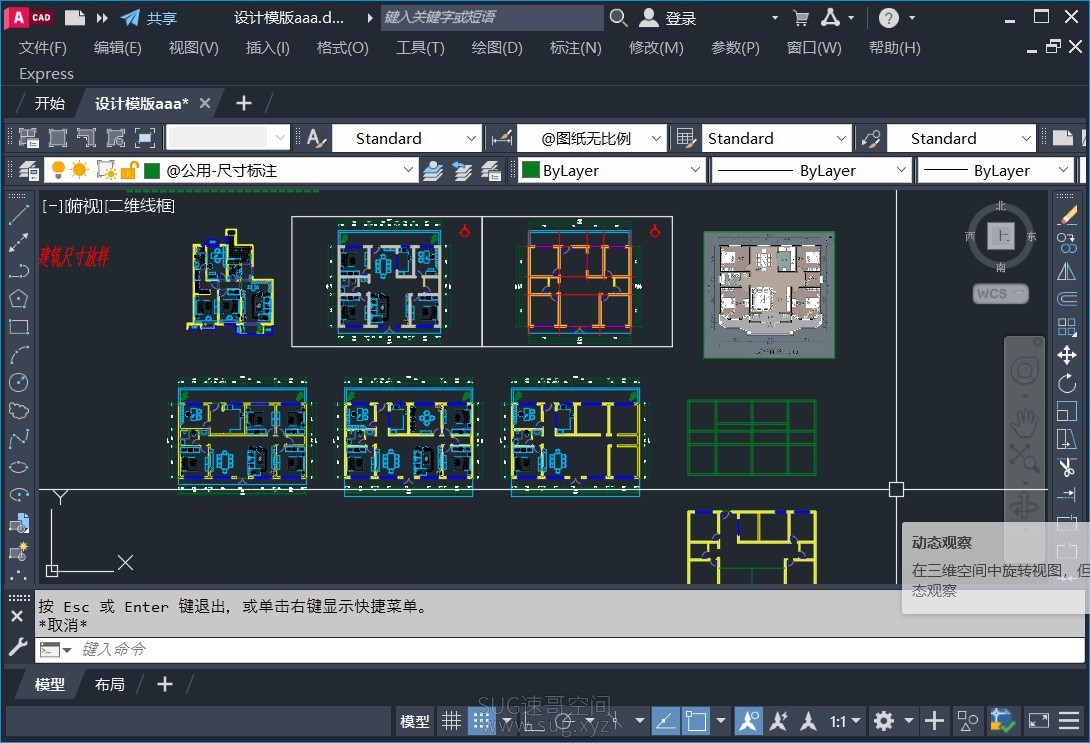Expand the @图纸无比例 dimension style dropdown
Viewport: 1090px width, 743px height.
coord(656,138)
